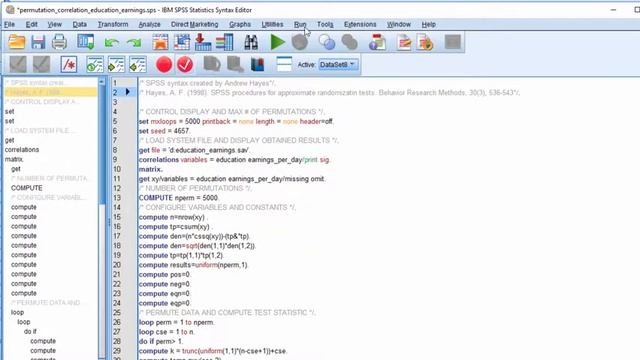Open Find with the binoculars icon

click(x=251, y=42)
